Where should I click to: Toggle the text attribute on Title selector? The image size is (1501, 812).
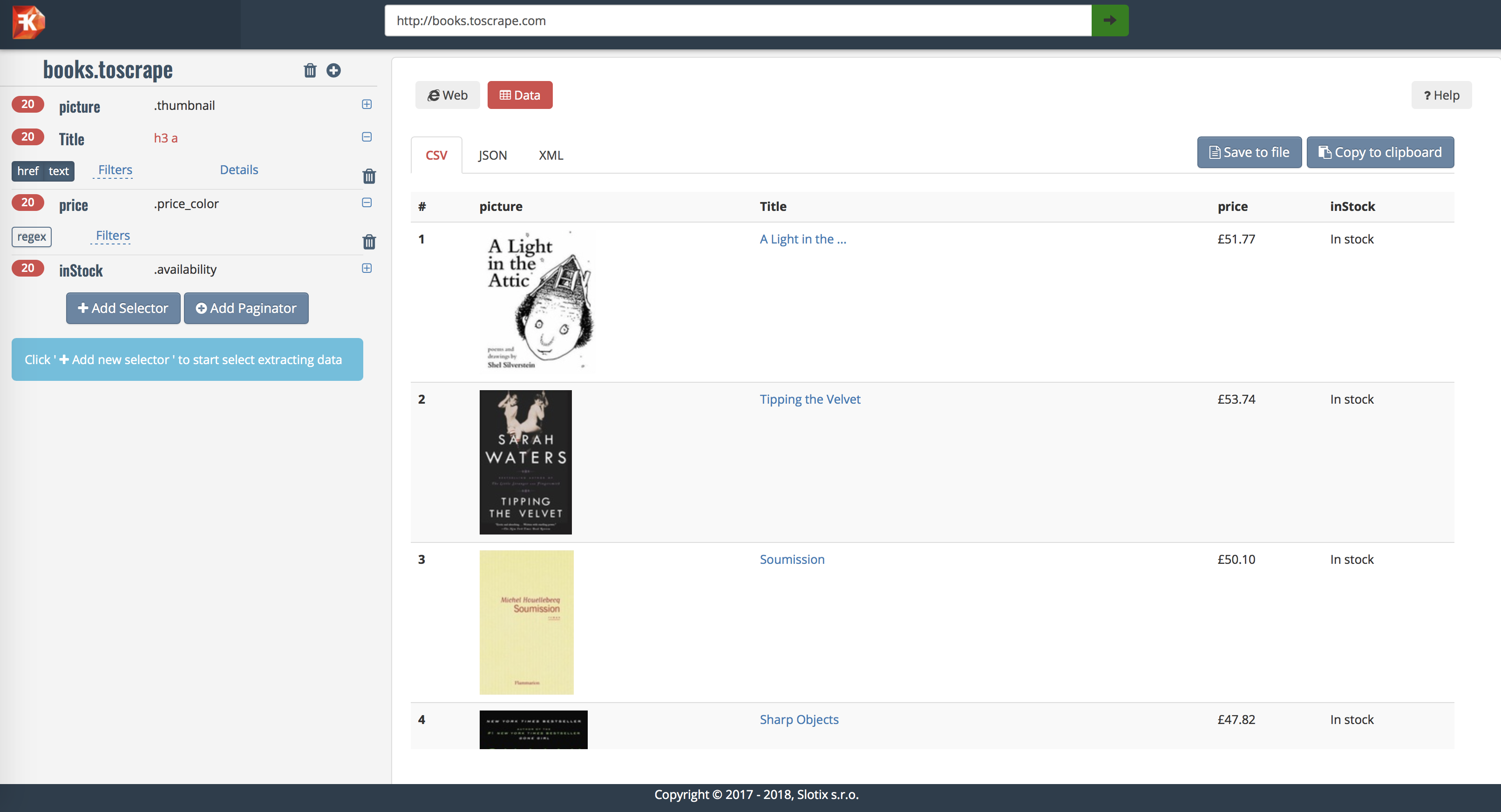point(59,171)
